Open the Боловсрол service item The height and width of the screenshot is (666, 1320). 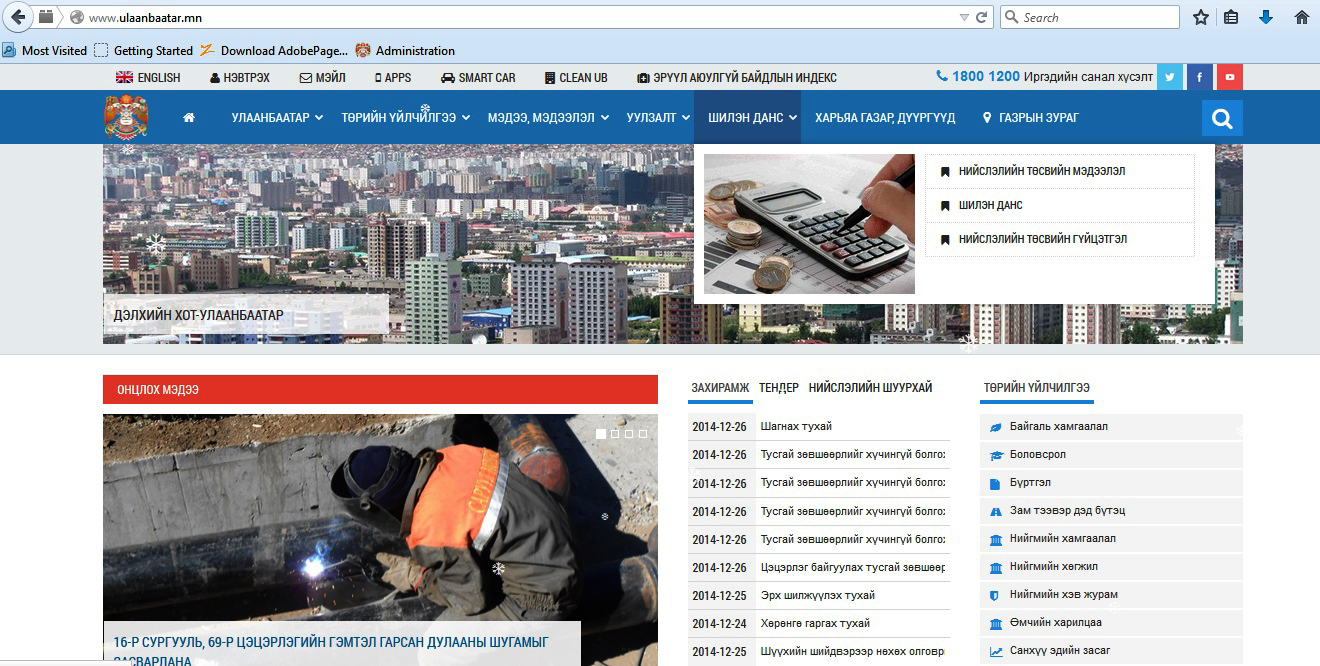point(1037,454)
